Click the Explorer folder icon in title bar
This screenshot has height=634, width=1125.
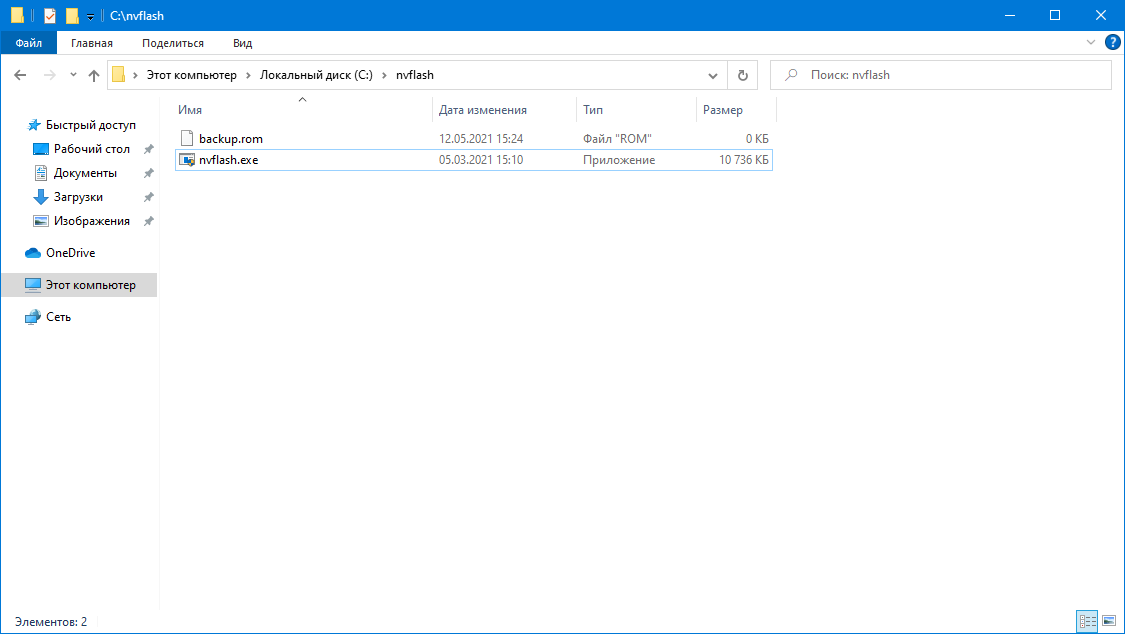(x=17, y=15)
